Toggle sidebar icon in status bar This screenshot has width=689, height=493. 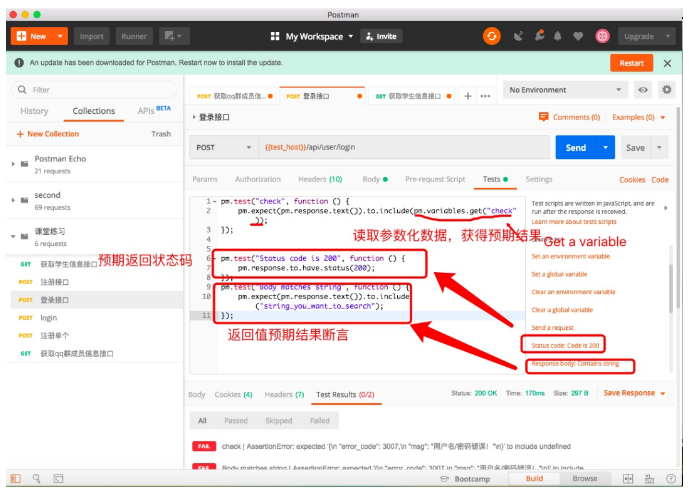16,478
